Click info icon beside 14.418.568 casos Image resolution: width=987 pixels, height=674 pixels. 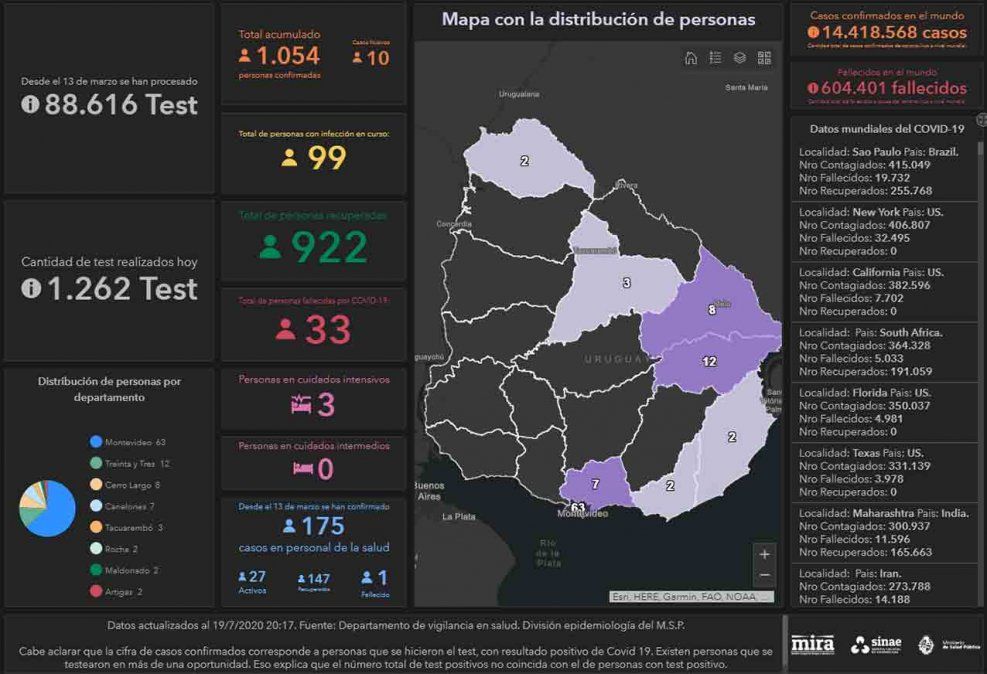click(813, 33)
